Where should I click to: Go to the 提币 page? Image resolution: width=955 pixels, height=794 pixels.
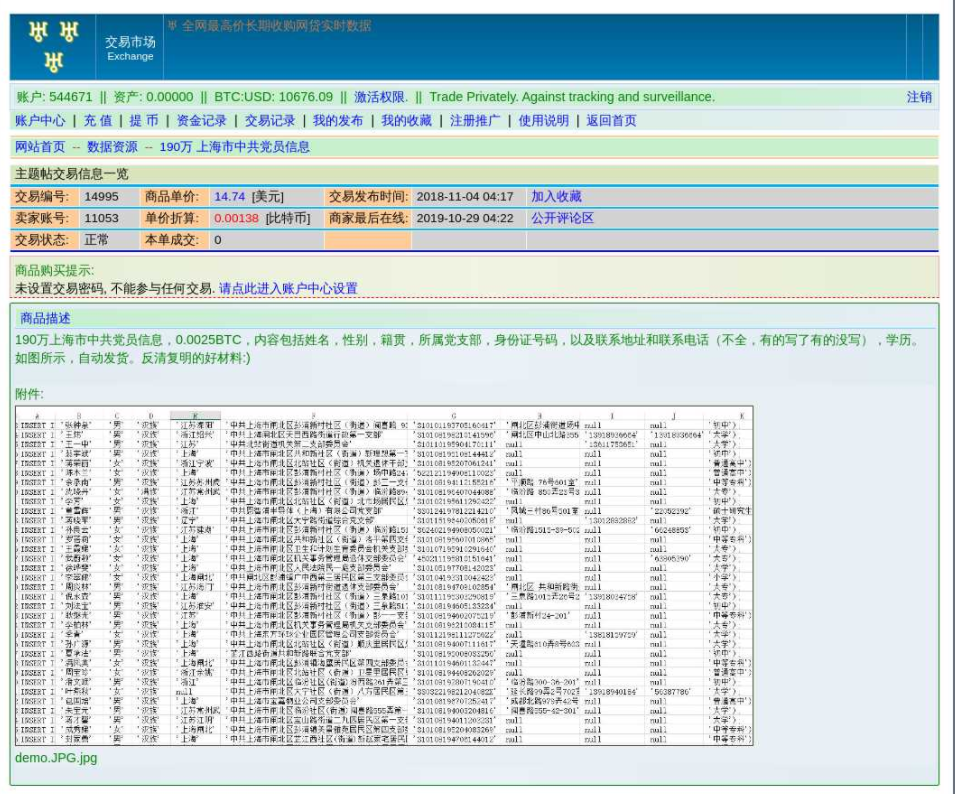(144, 121)
